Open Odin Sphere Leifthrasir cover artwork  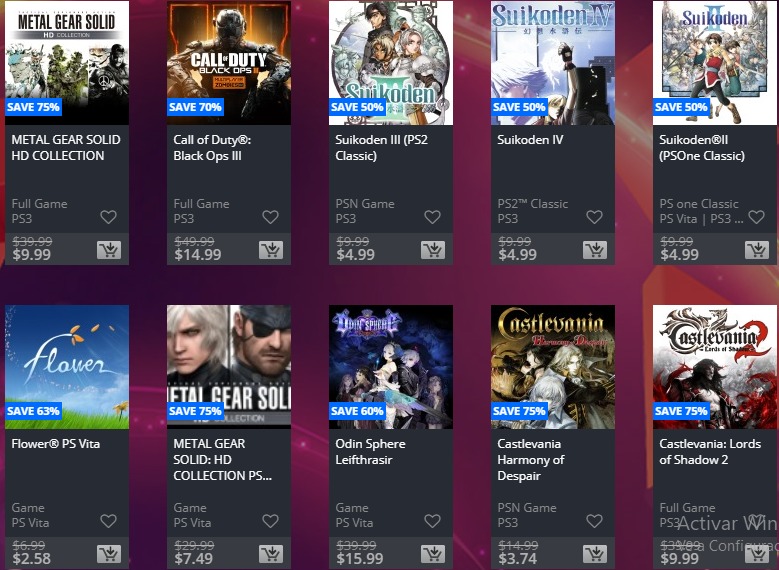pyautogui.click(x=391, y=367)
